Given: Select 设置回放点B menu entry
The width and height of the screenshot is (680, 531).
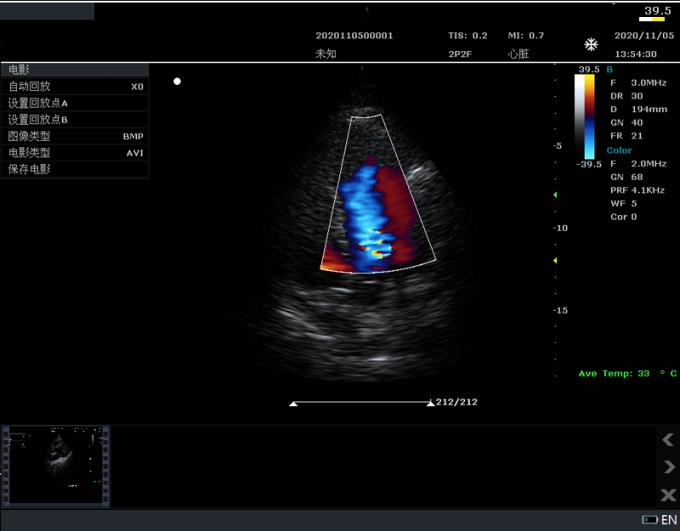Looking at the screenshot, I should [75, 120].
